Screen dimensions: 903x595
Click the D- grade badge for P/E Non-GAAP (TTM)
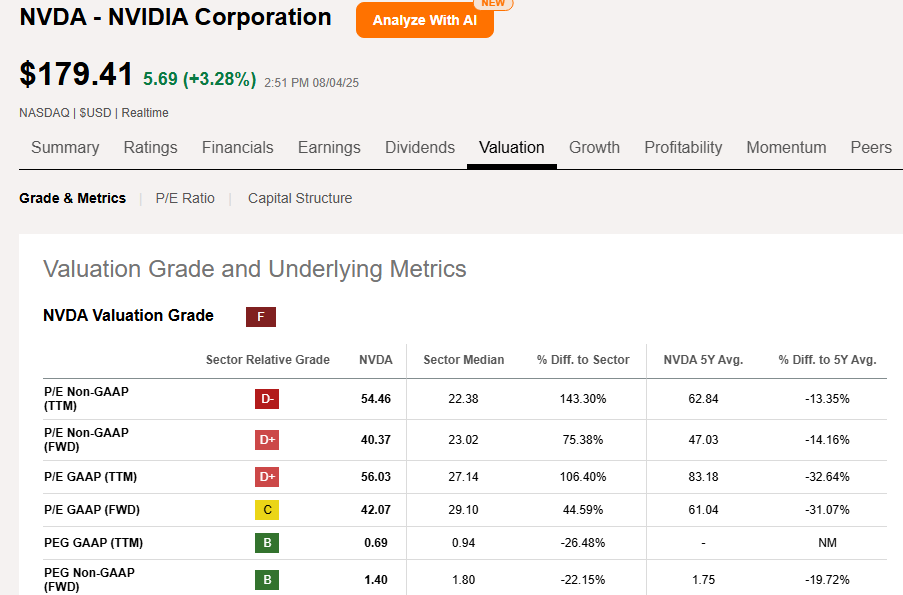click(267, 399)
